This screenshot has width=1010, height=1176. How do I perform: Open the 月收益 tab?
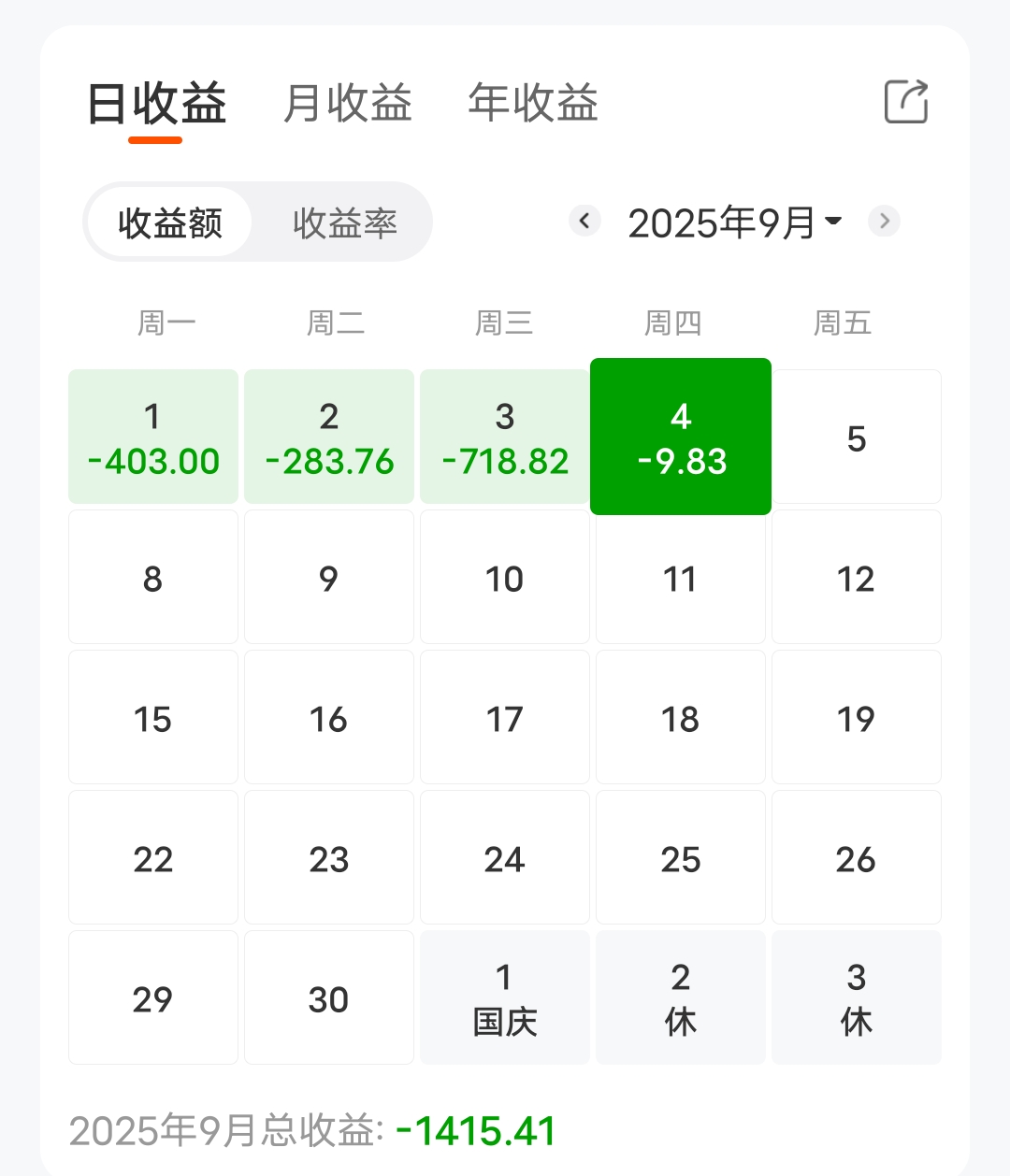[347, 103]
